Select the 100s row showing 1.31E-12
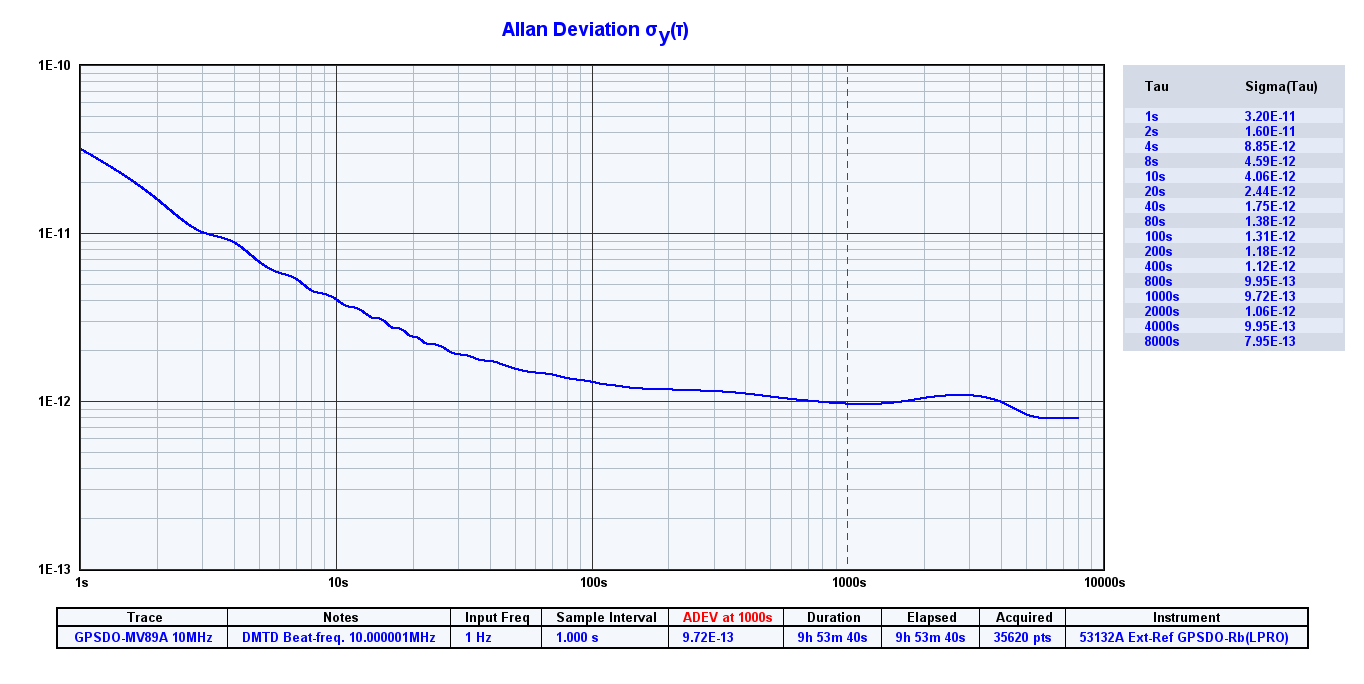The width and height of the screenshot is (1364, 684). click(1233, 236)
